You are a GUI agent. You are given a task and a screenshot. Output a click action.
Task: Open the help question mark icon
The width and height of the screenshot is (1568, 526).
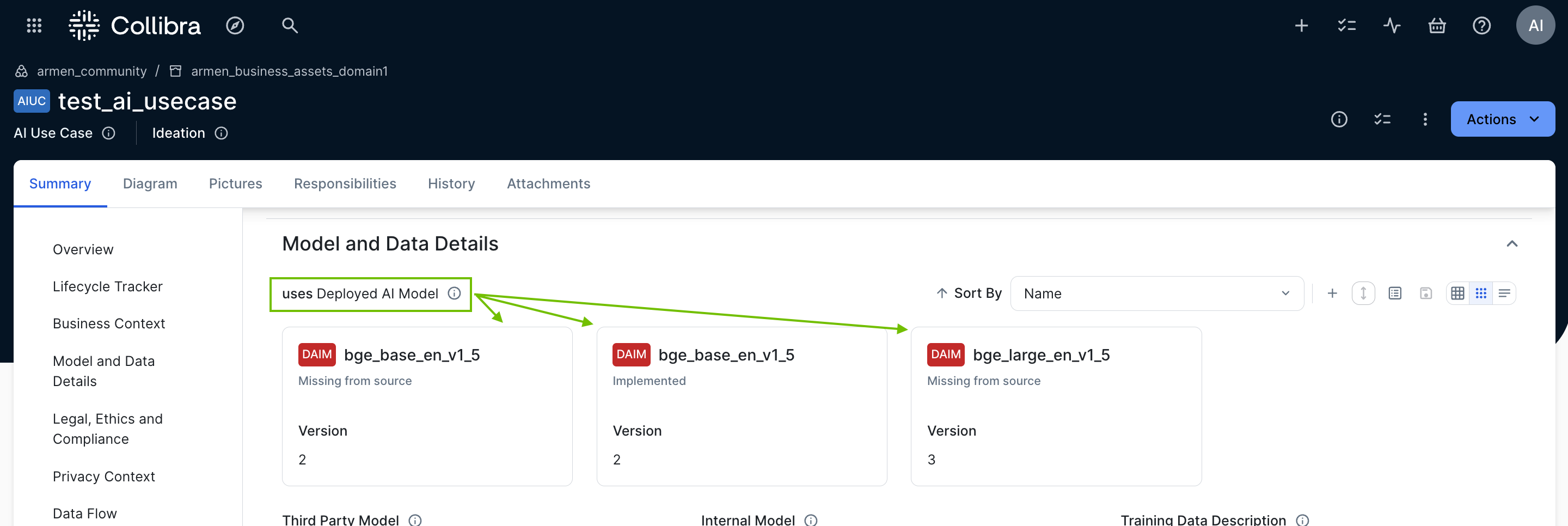(1481, 26)
